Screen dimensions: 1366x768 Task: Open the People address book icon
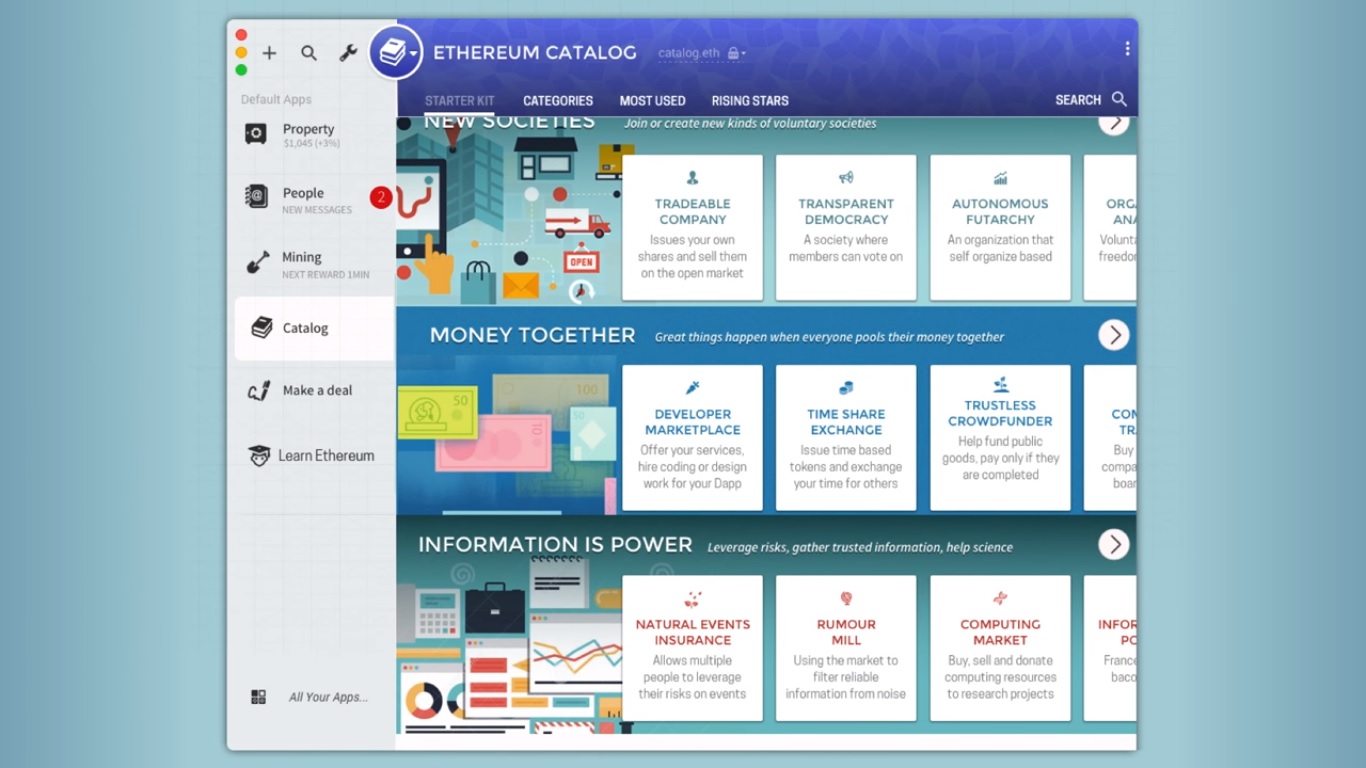click(x=257, y=197)
